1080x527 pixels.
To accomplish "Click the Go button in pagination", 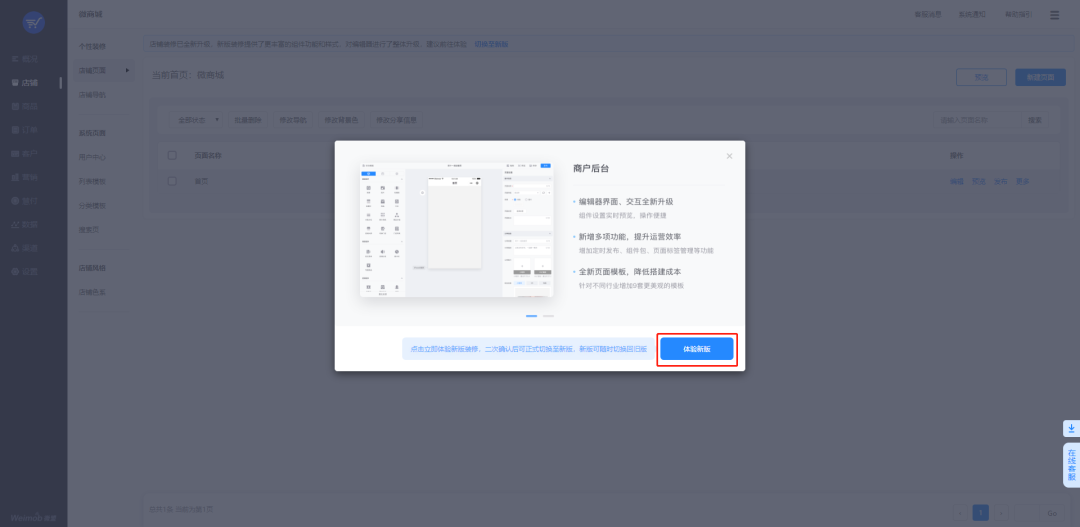I will point(1052,513).
